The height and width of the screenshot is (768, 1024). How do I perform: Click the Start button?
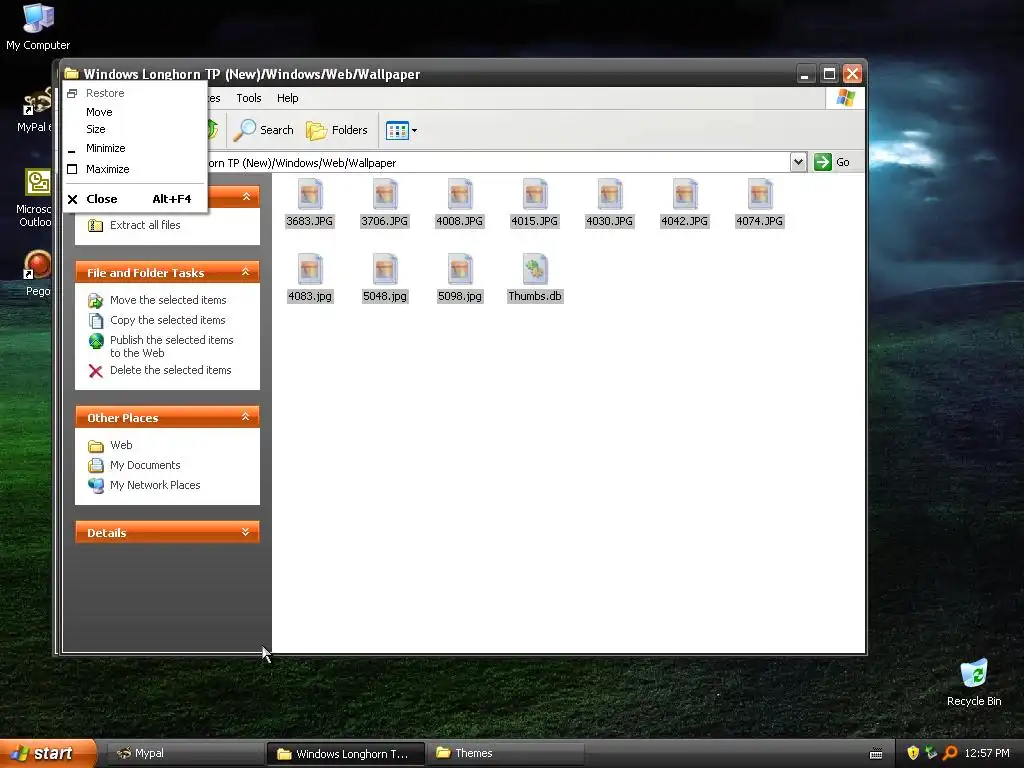(47, 753)
